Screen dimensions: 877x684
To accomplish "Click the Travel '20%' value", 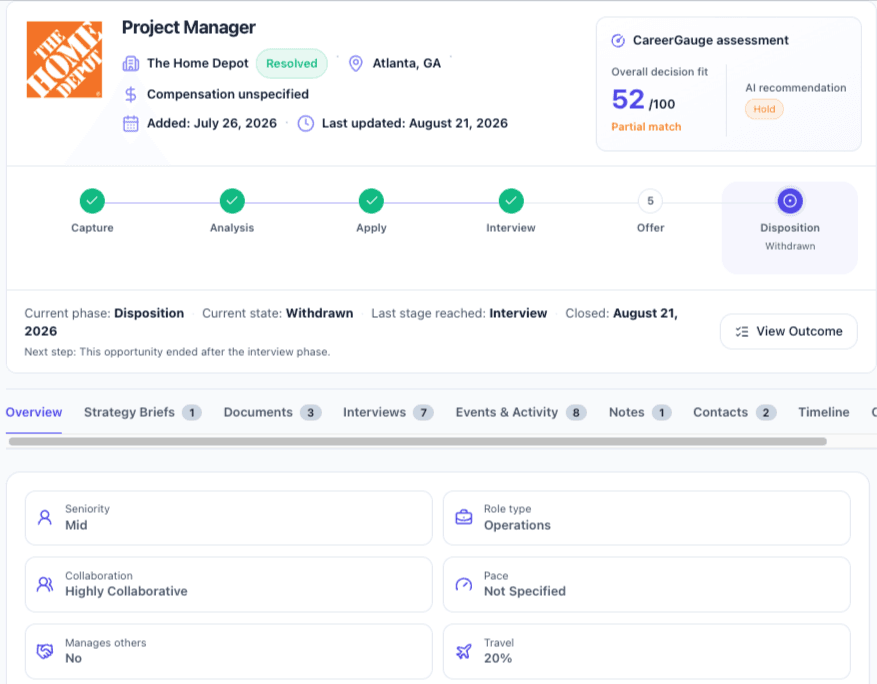I will click(498, 659).
